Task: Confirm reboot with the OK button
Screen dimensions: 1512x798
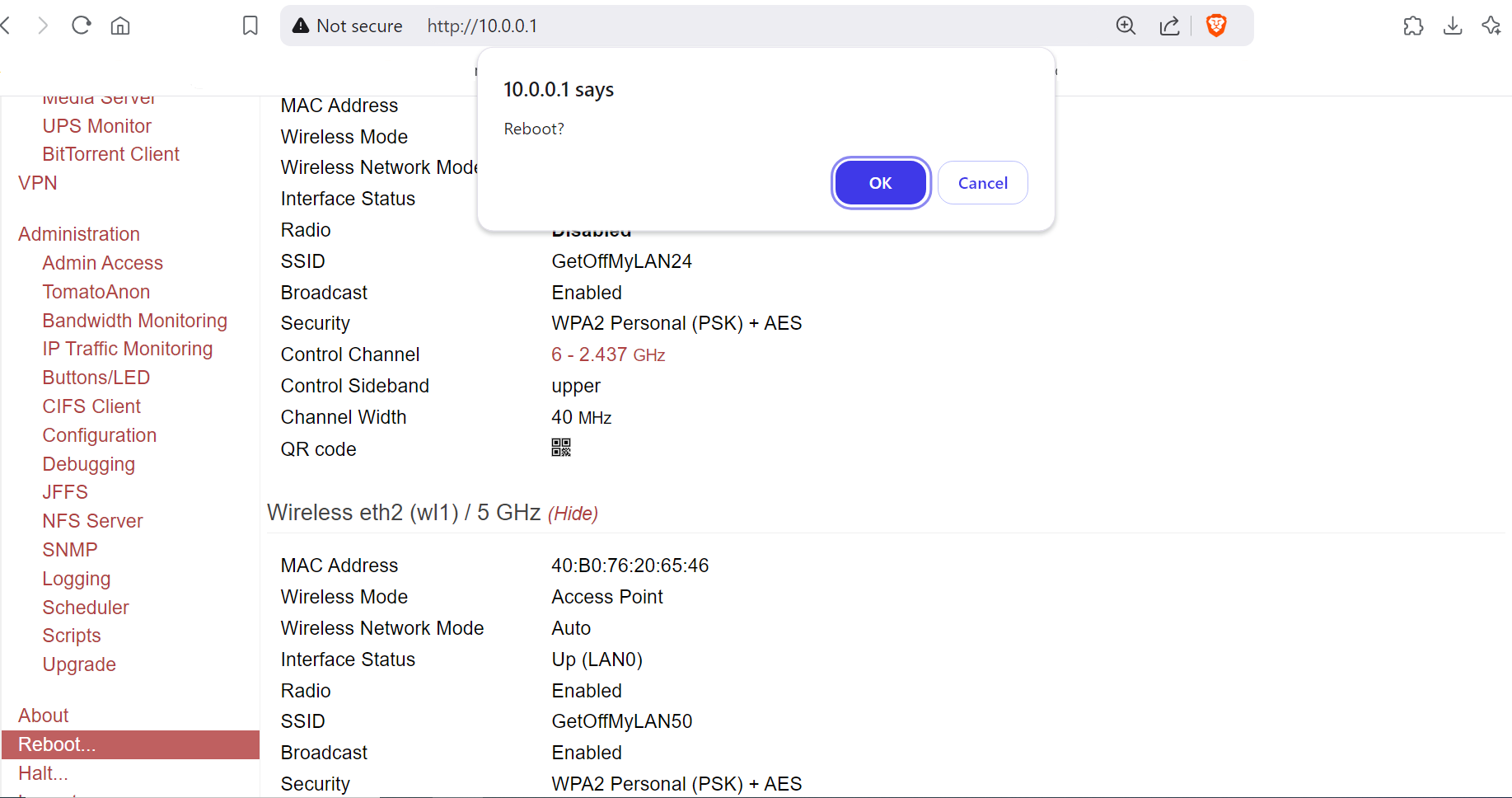Action: [x=881, y=183]
